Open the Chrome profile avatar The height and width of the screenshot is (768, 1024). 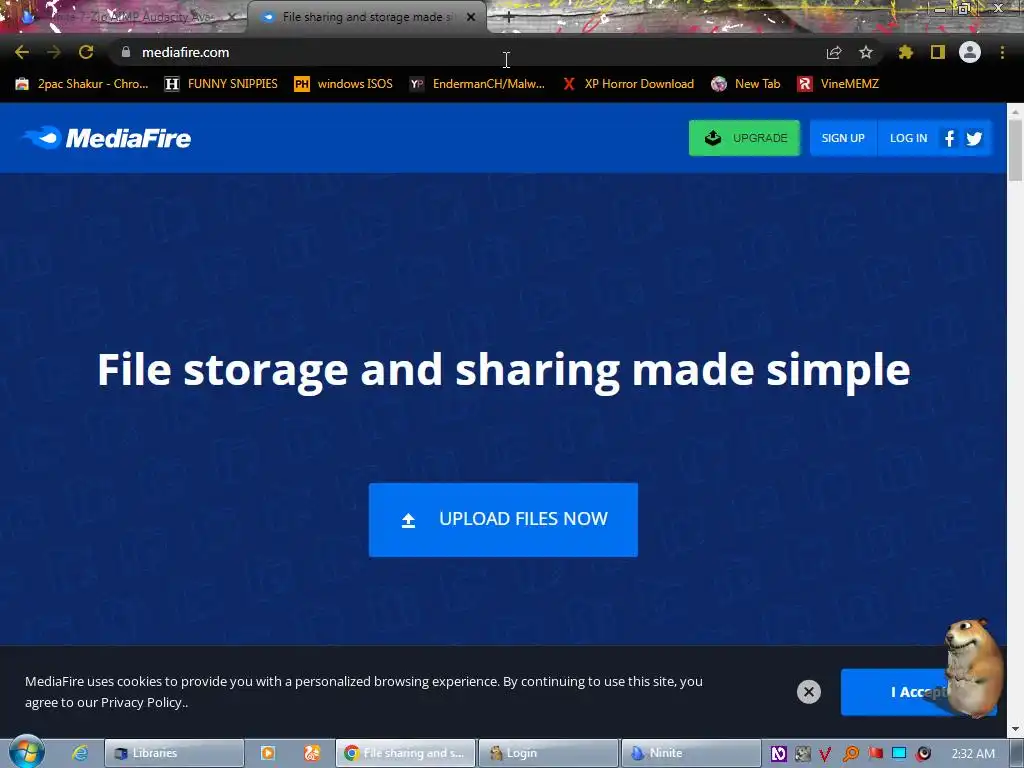coord(970,52)
